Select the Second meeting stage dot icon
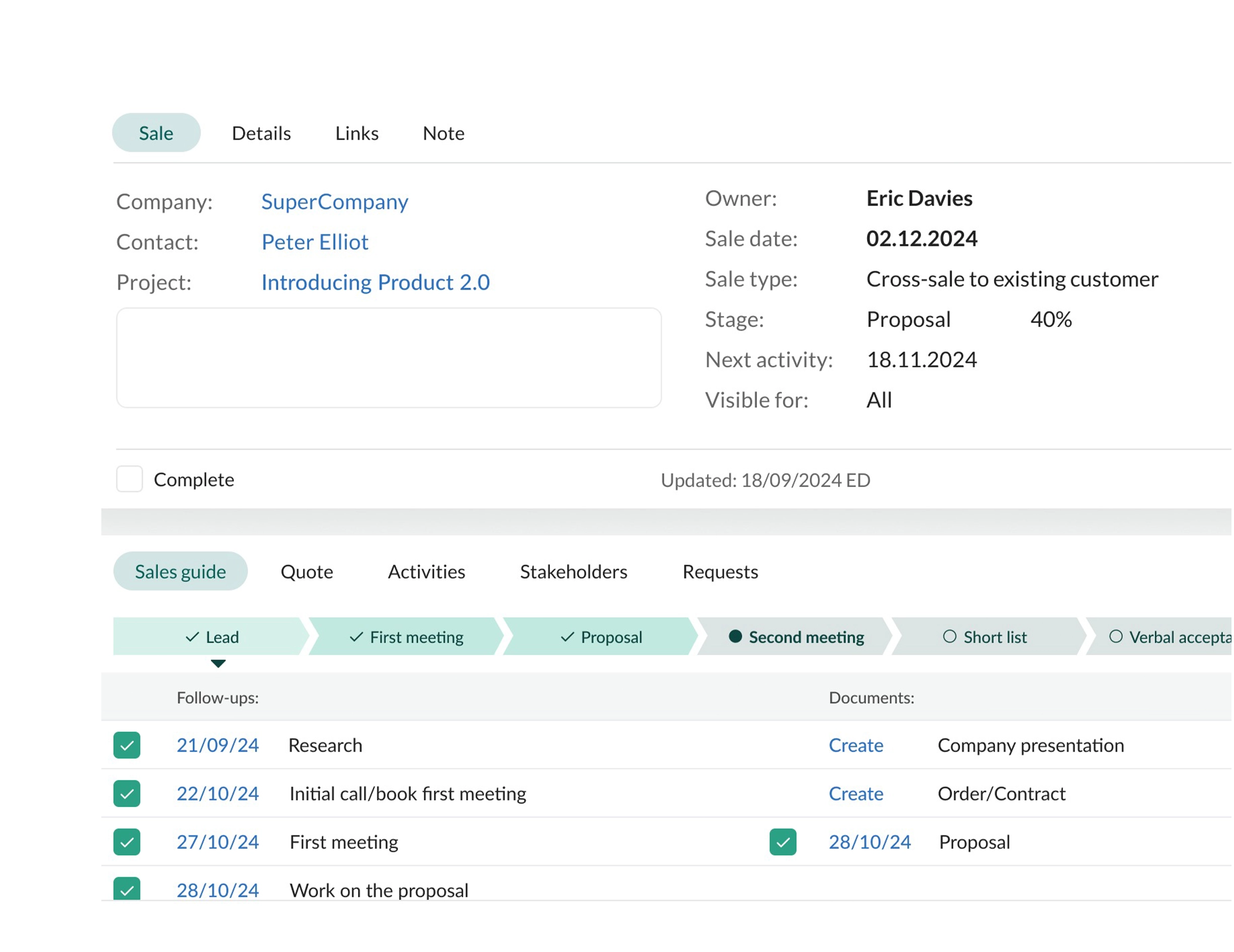 [735, 637]
